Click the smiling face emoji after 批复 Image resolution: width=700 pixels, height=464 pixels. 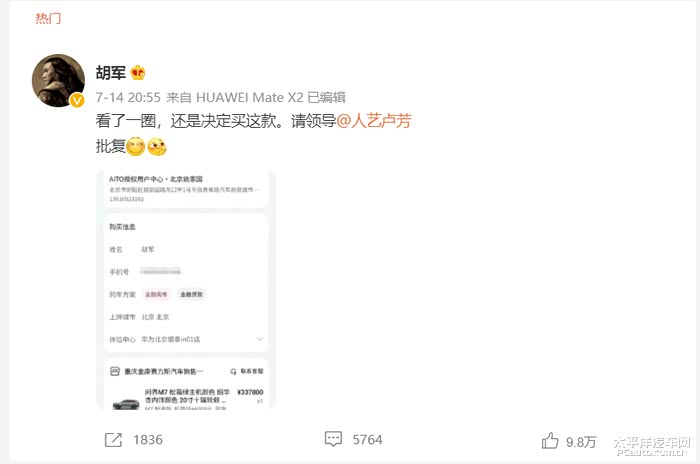[x=135, y=146]
